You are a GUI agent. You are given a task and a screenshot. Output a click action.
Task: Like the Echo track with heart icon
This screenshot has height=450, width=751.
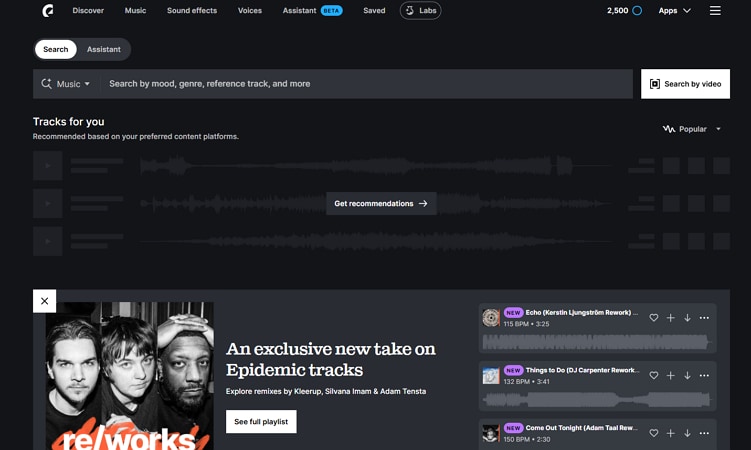tap(654, 317)
